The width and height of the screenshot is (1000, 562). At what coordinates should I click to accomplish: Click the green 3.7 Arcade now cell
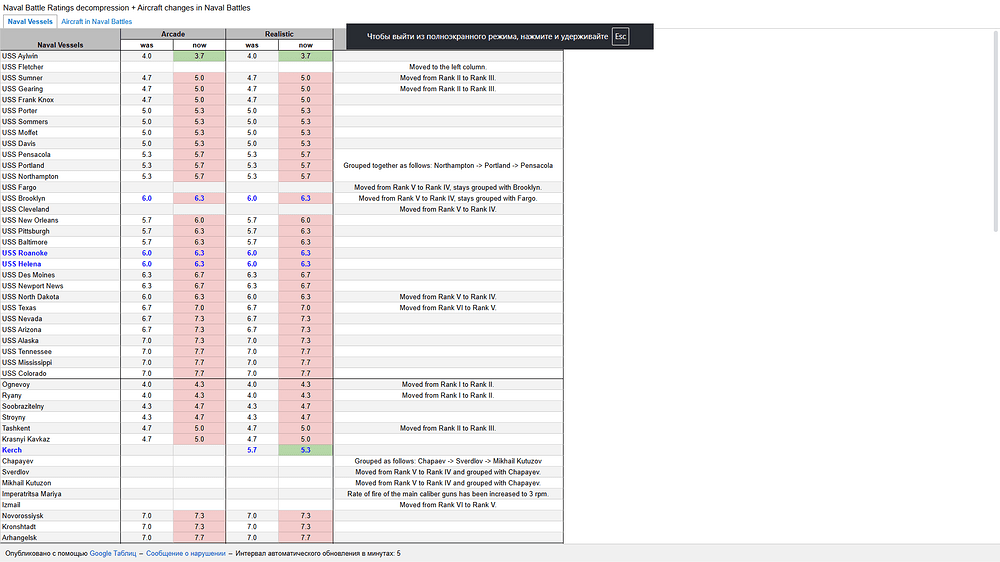tap(199, 56)
